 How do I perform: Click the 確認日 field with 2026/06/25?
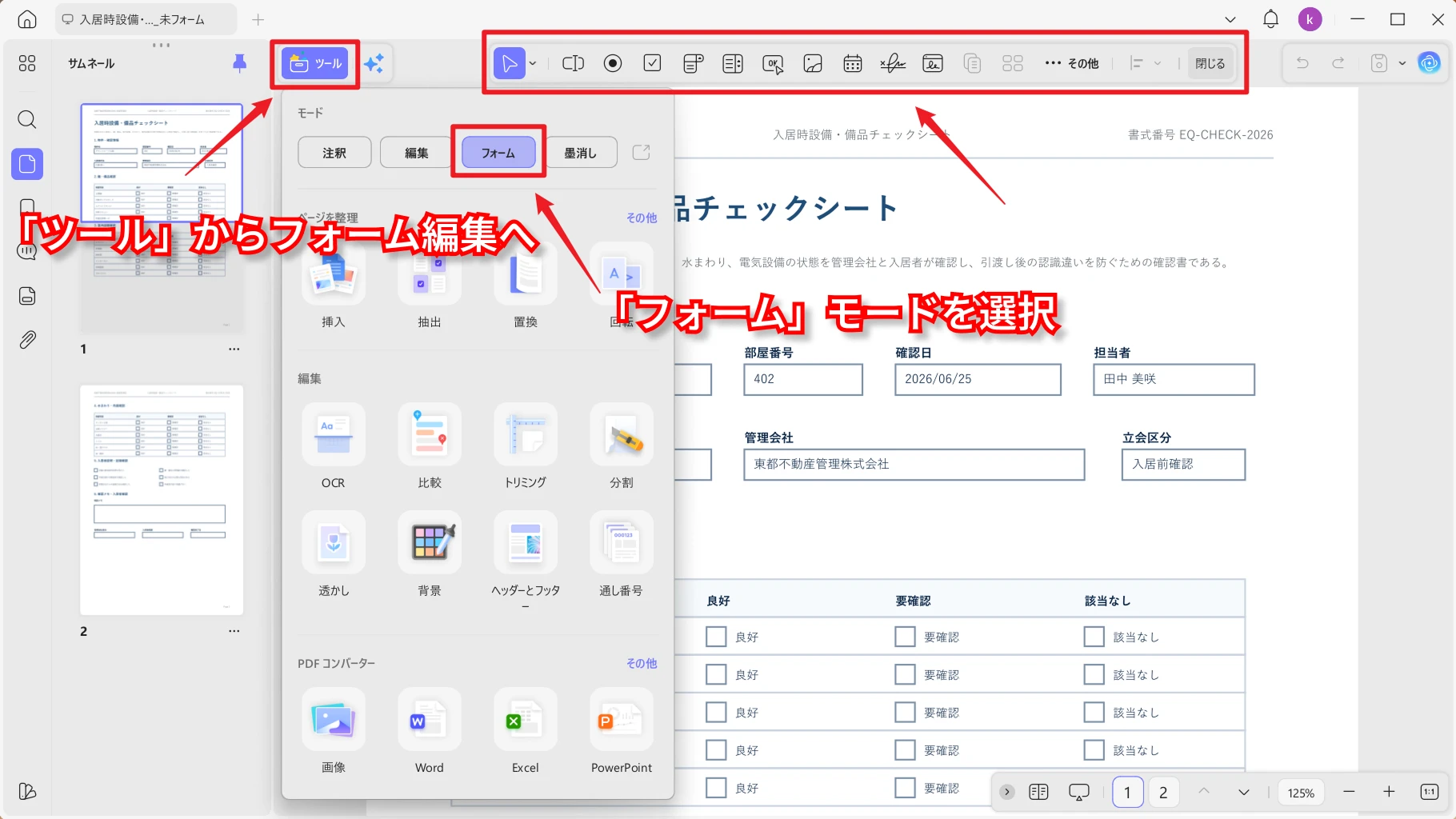[978, 379]
